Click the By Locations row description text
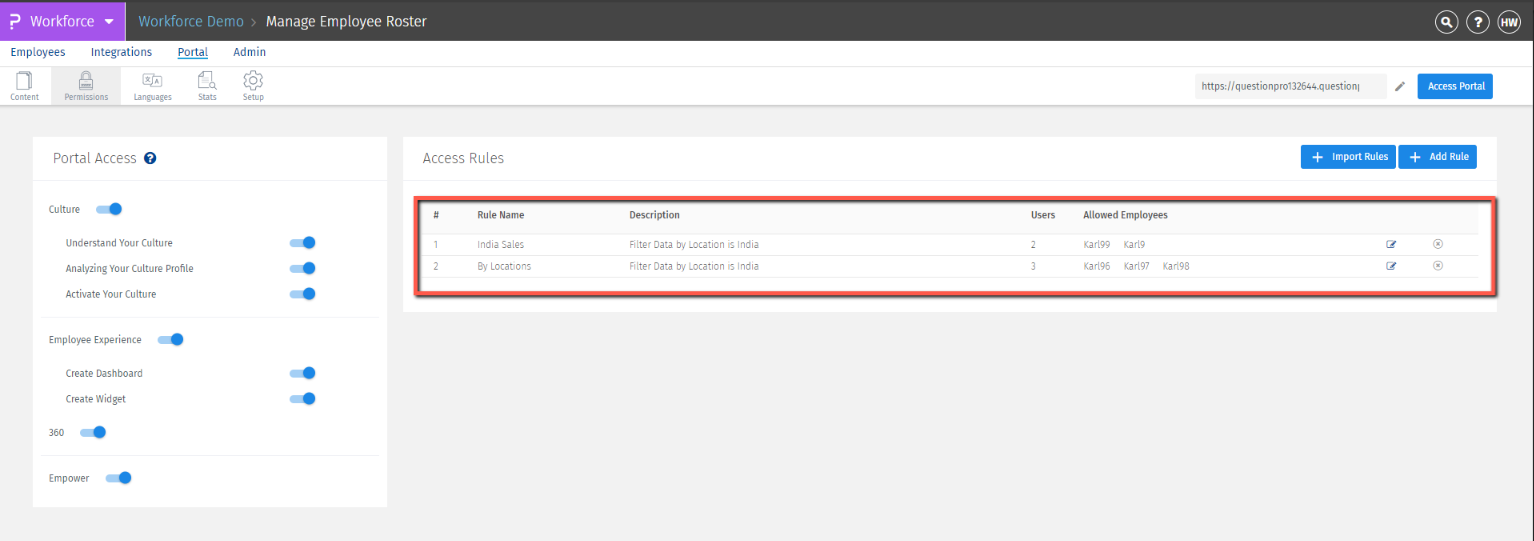The height and width of the screenshot is (541, 1534). [x=694, y=266]
